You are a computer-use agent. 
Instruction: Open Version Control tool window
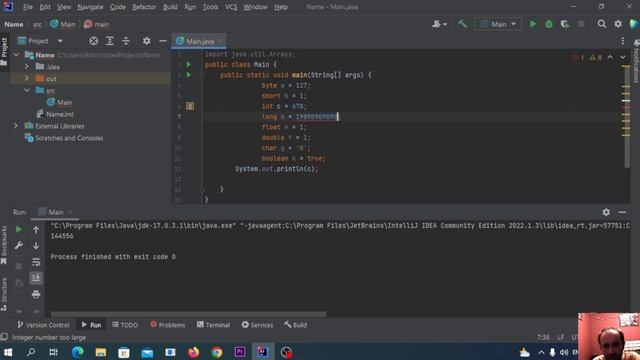click(x=43, y=325)
